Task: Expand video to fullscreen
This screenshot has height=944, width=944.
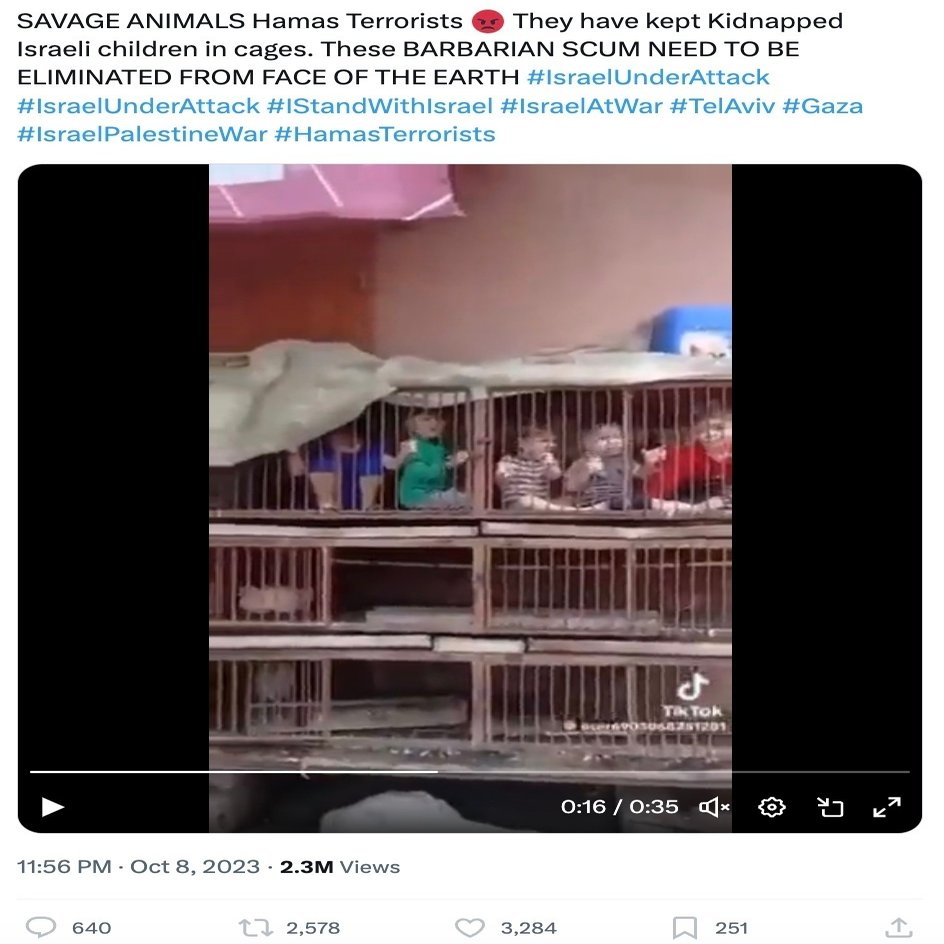Action: pos(887,807)
